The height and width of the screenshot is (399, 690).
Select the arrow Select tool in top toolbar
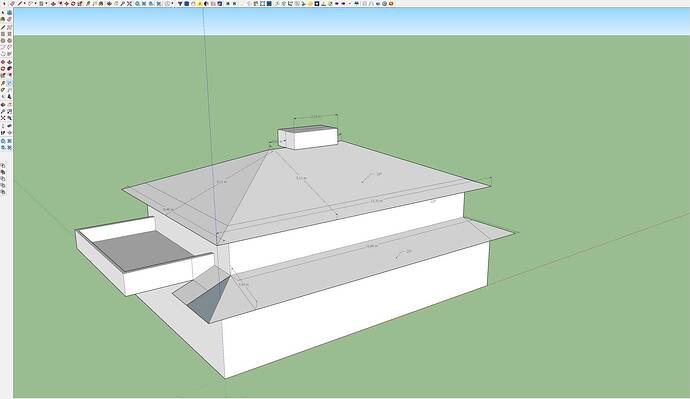coord(4,4)
